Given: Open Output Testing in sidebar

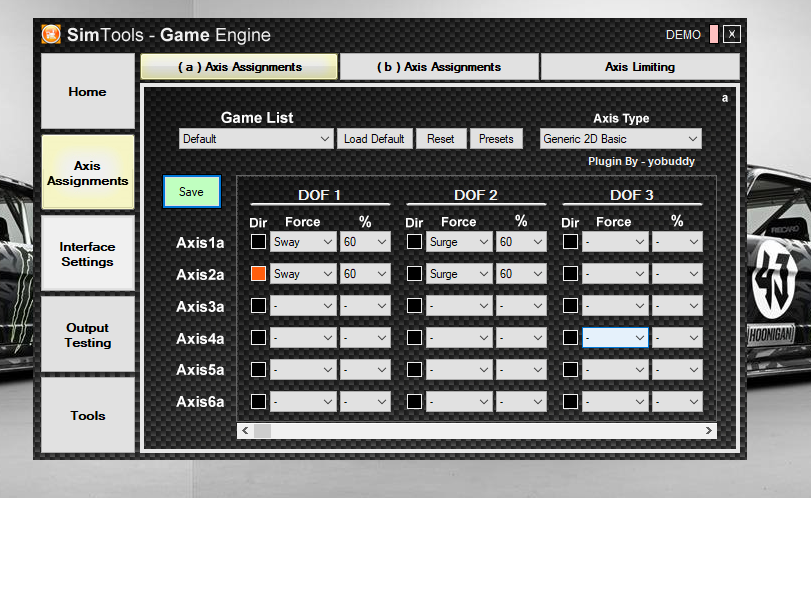Looking at the screenshot, I should (87, 335).
